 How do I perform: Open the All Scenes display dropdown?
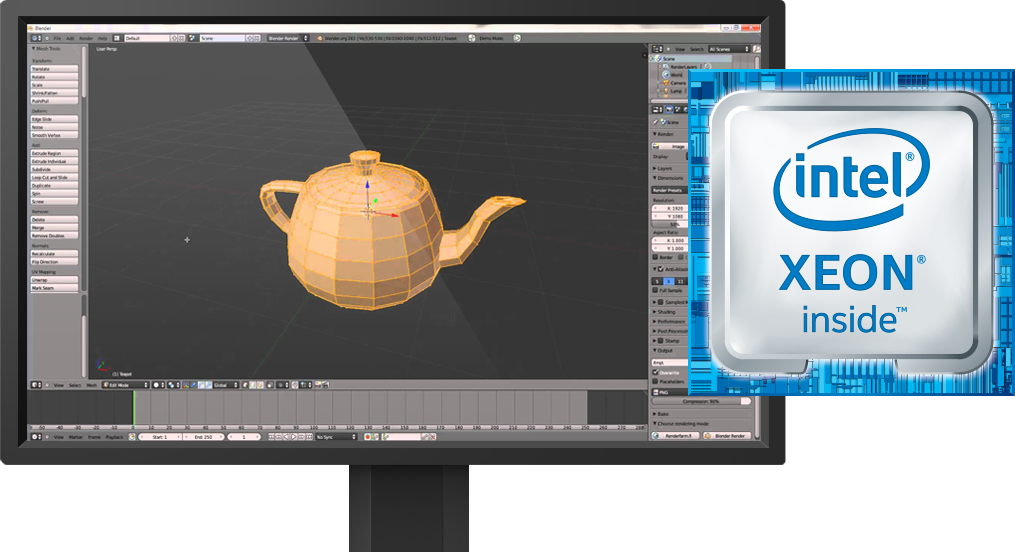point(728,49)
